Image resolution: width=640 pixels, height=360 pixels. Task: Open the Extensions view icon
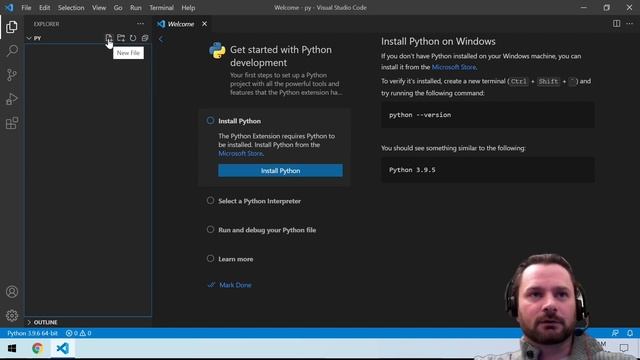[12, 123]
